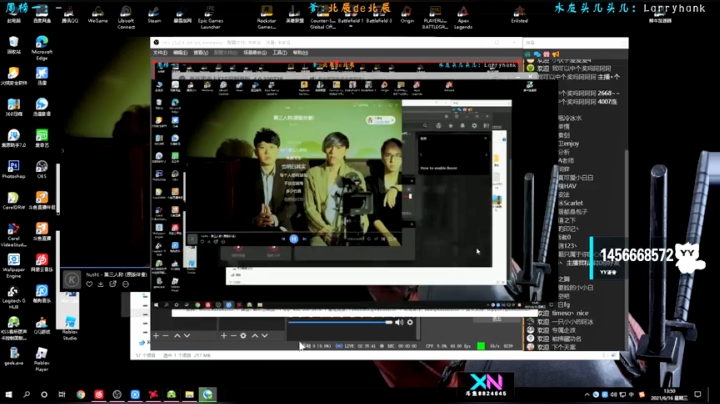The height and width of the screenshot is (404, 720).
Task: Open Roblox Player desktop icon
Action: click(x=41, y=359)
